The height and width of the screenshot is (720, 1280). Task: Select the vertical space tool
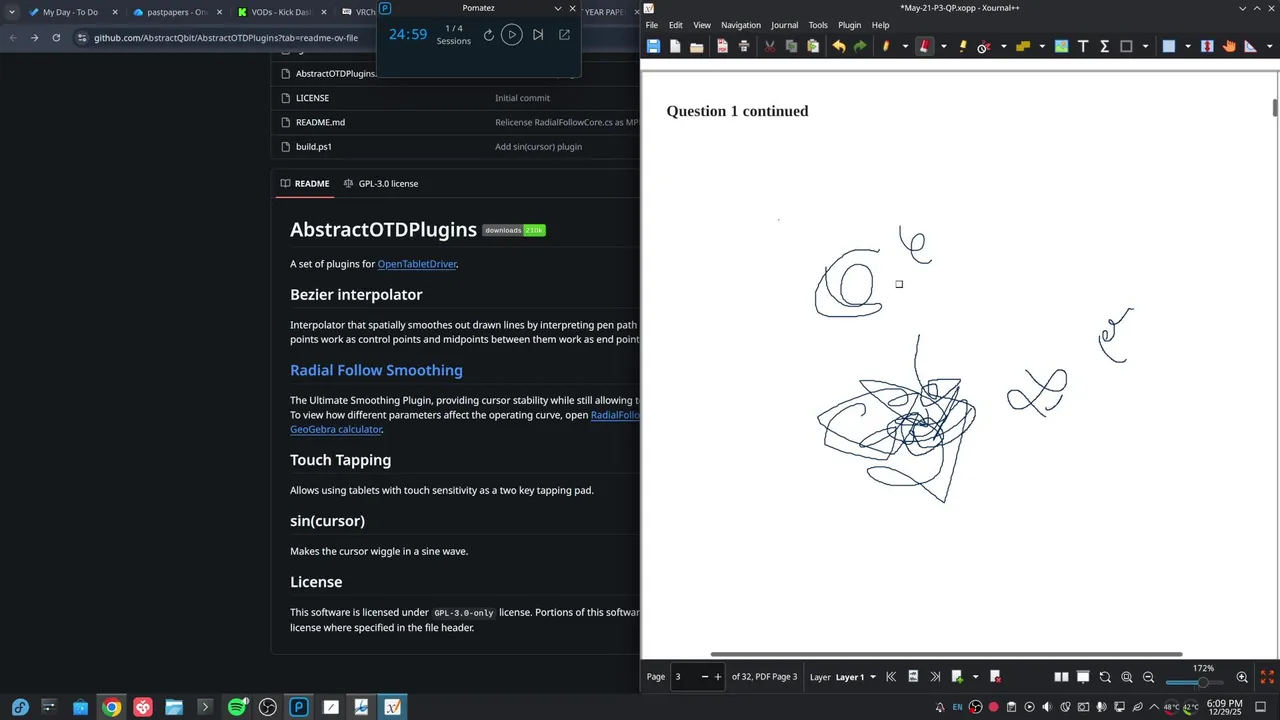1207,46
